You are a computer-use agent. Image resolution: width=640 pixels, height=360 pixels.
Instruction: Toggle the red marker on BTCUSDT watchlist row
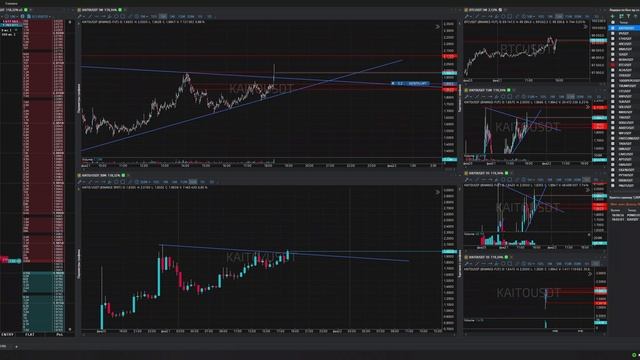tap(613, 65)
